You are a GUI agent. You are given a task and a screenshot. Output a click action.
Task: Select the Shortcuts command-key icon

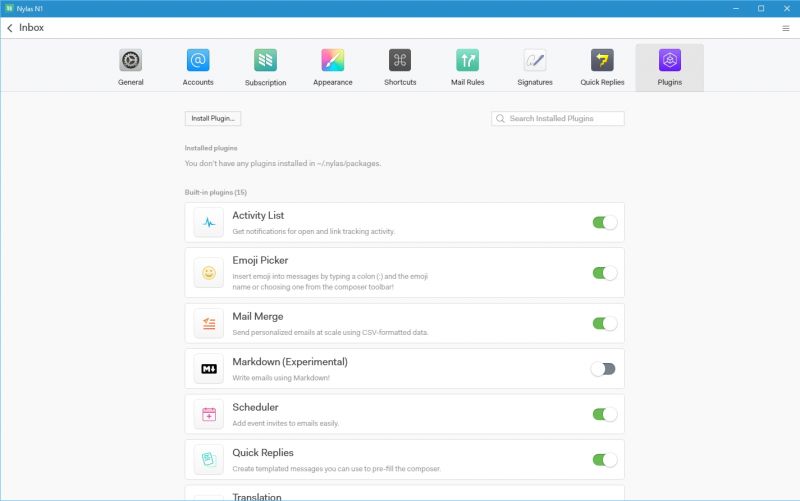point(400,60)
